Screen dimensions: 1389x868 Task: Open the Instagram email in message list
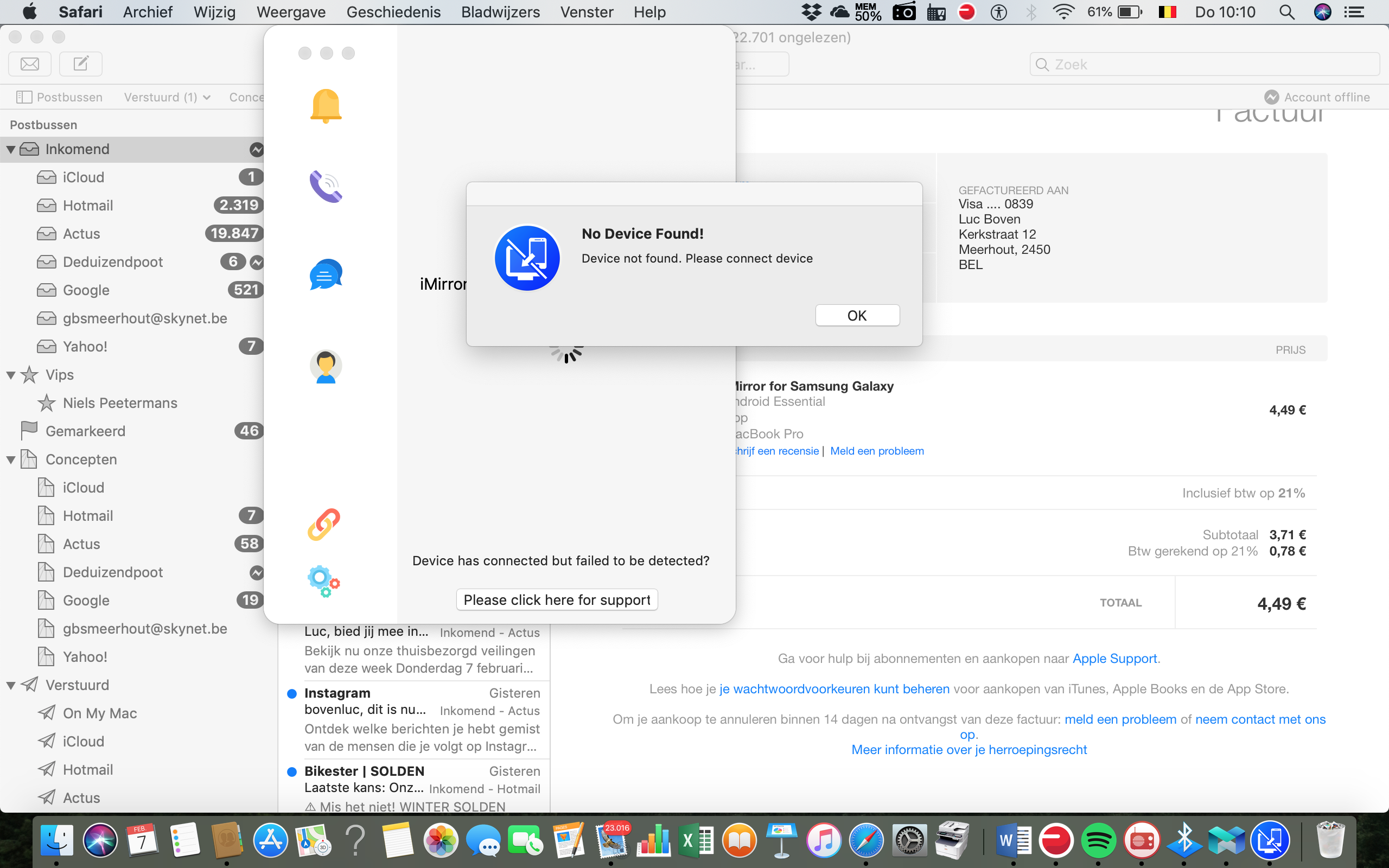tap(415, 719)
